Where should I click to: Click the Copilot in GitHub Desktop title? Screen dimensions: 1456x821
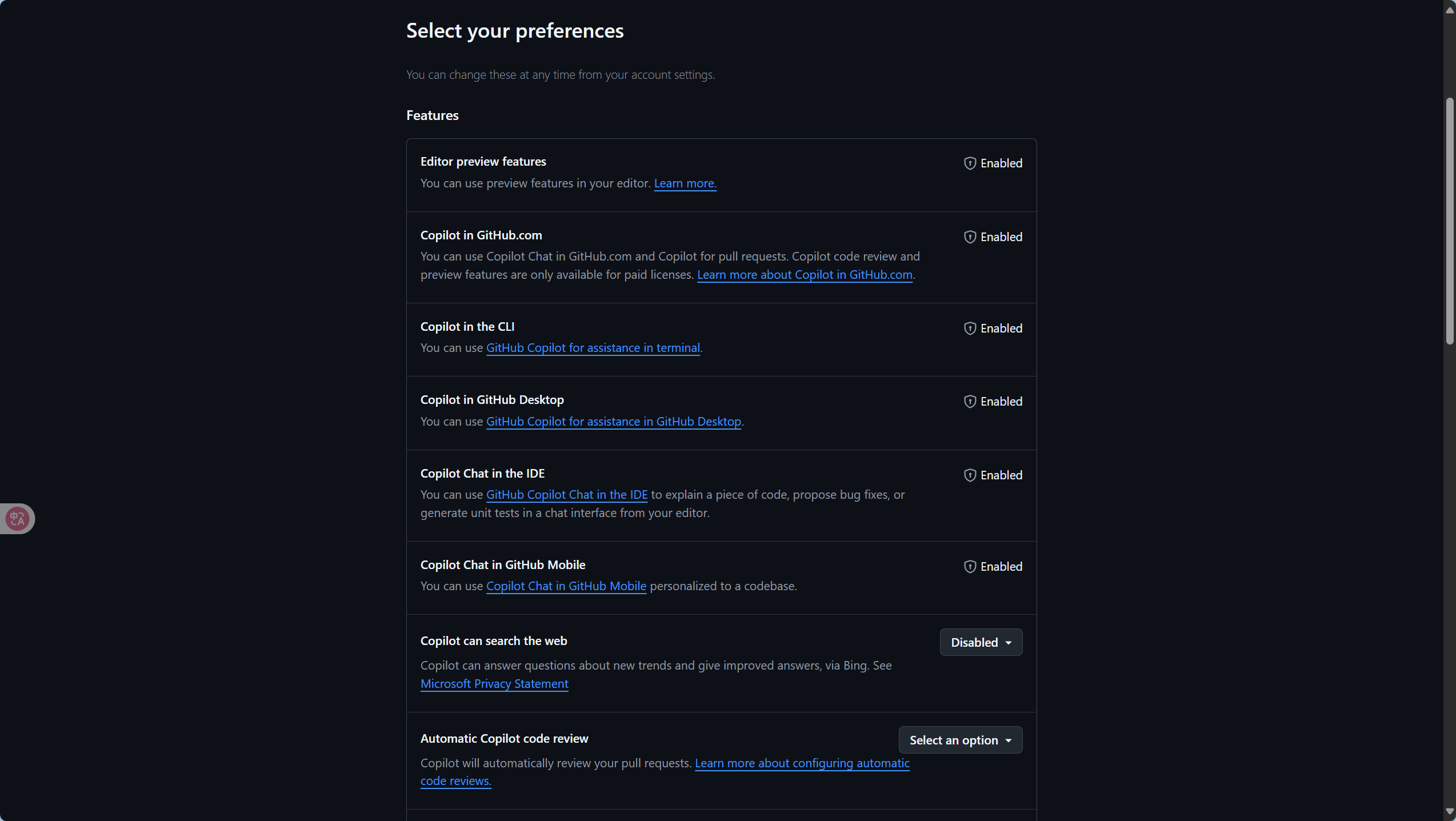click(x=492, y=400)
